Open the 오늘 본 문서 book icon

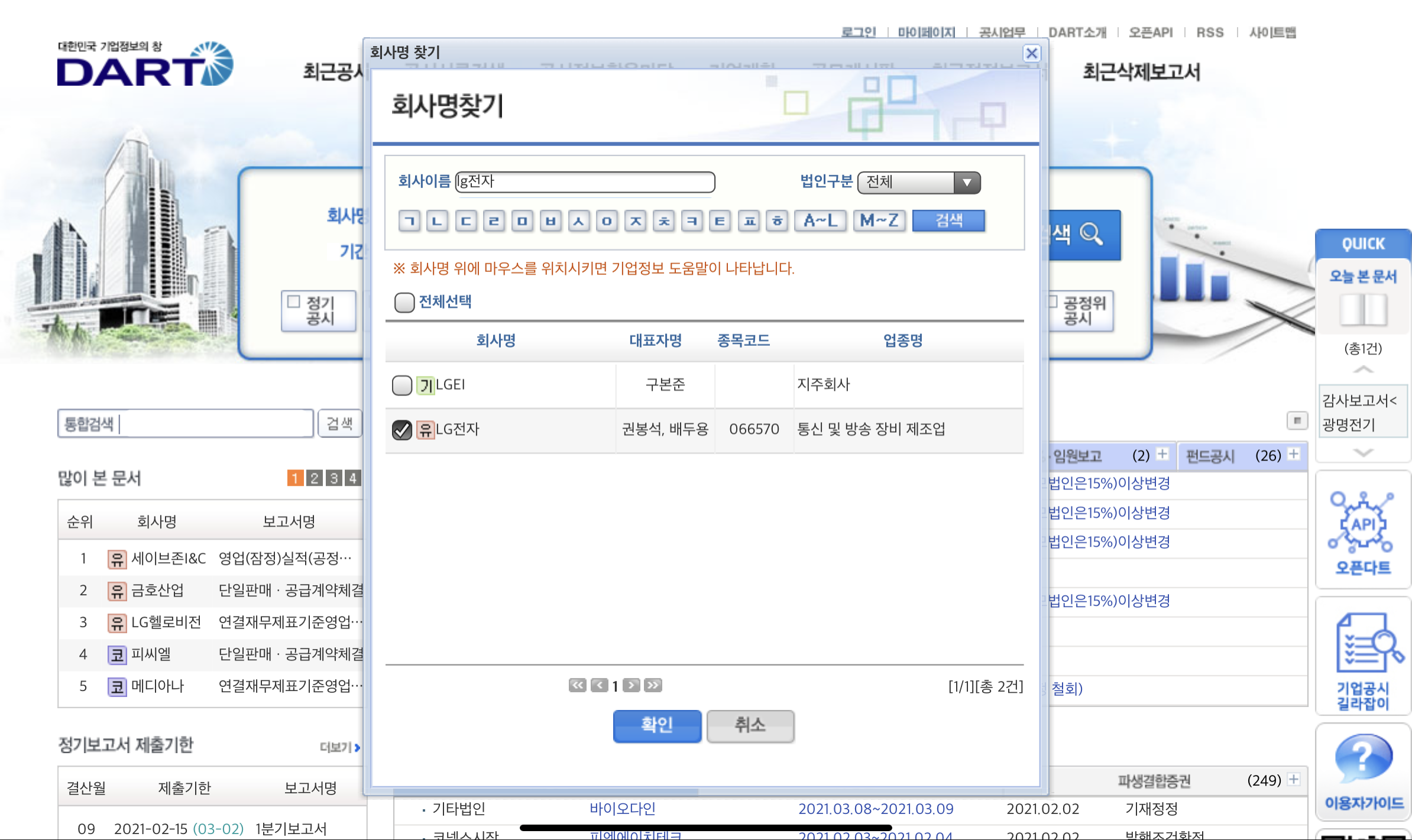click(x=1363, y=309)
